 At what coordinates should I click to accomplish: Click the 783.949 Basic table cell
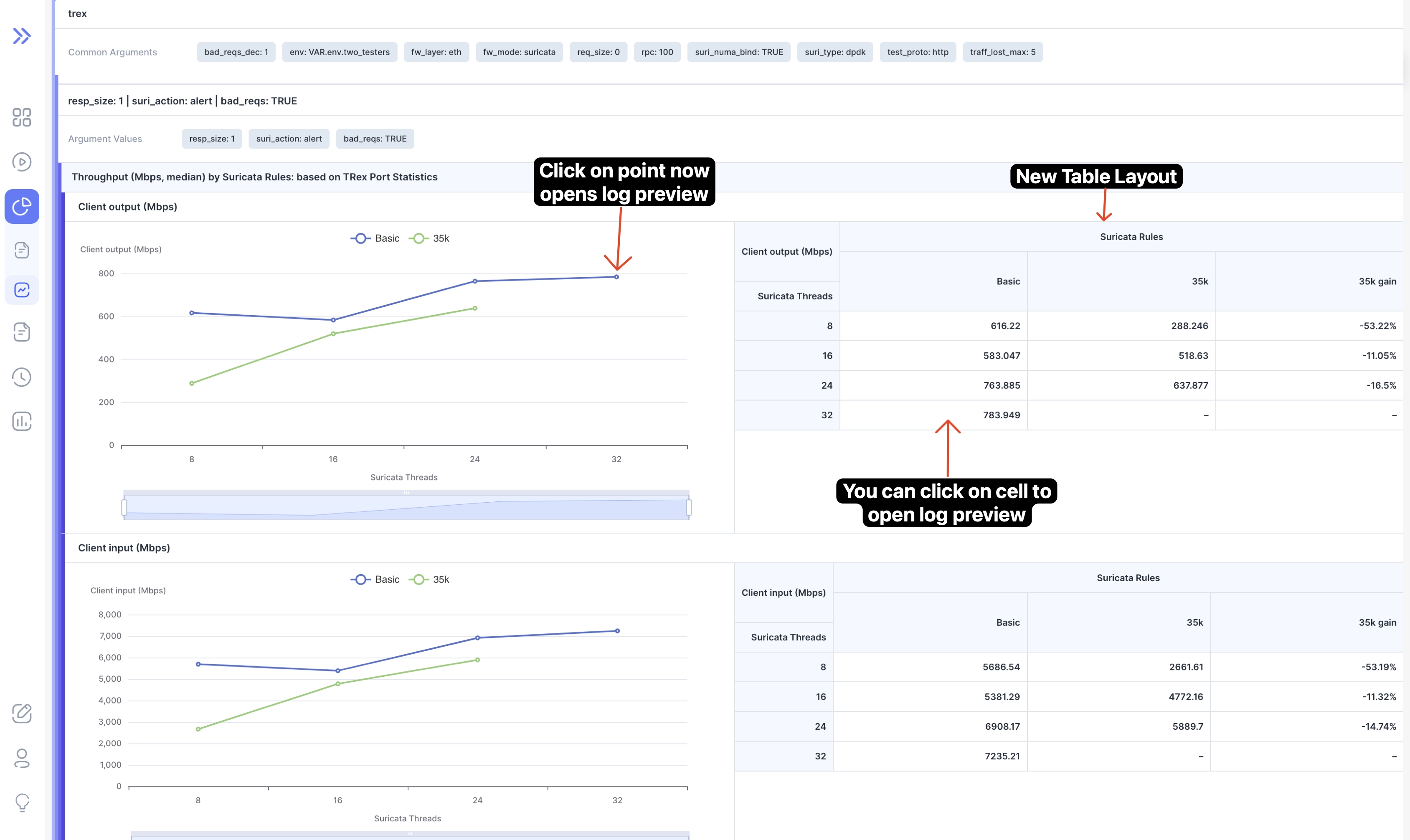(1001, 415)
